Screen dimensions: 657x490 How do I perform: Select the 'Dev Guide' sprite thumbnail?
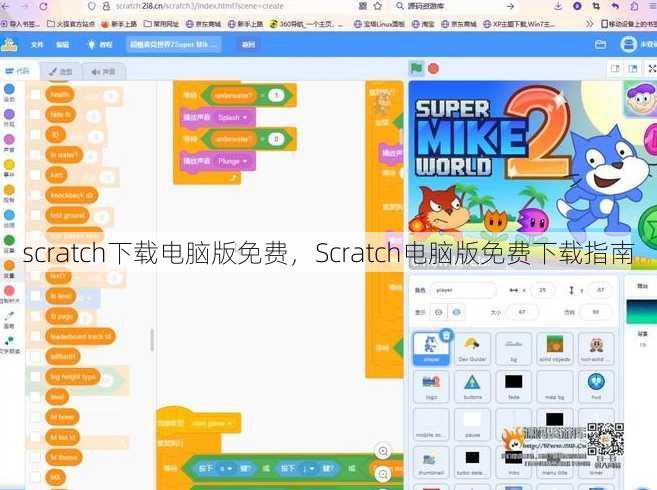tap(472, 348)
